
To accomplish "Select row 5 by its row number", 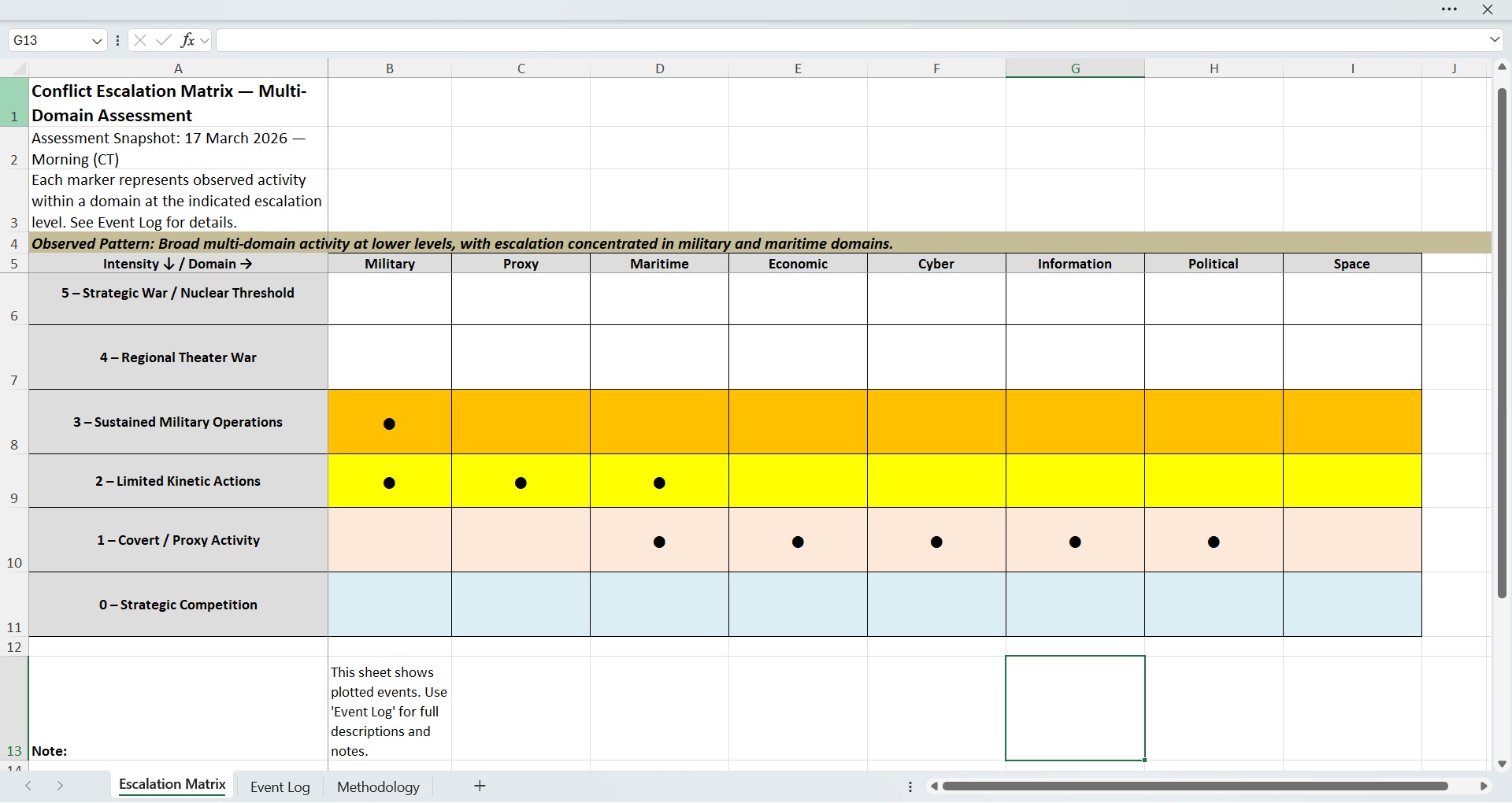I will 13,263.
